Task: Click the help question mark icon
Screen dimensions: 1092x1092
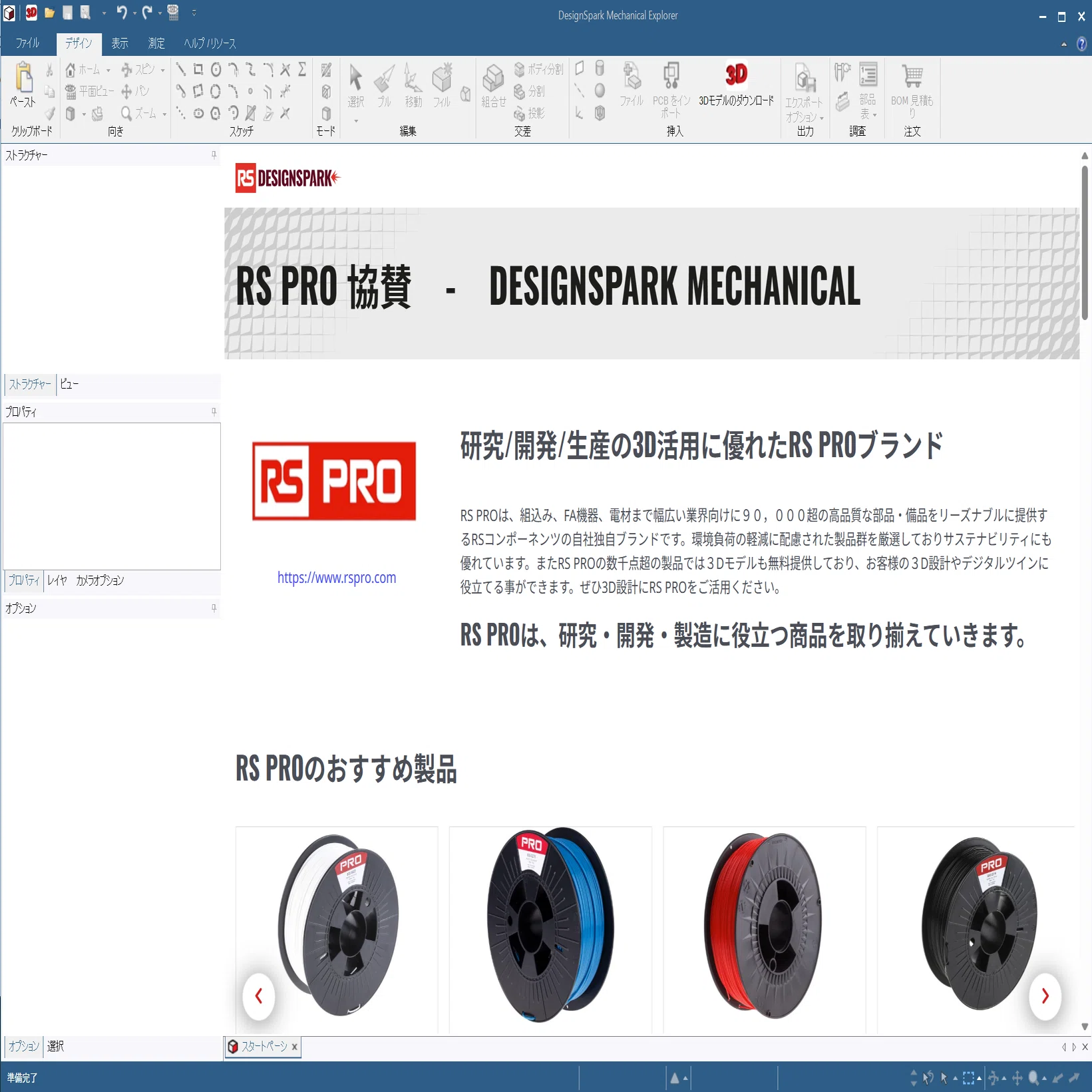Action: 1081,44
